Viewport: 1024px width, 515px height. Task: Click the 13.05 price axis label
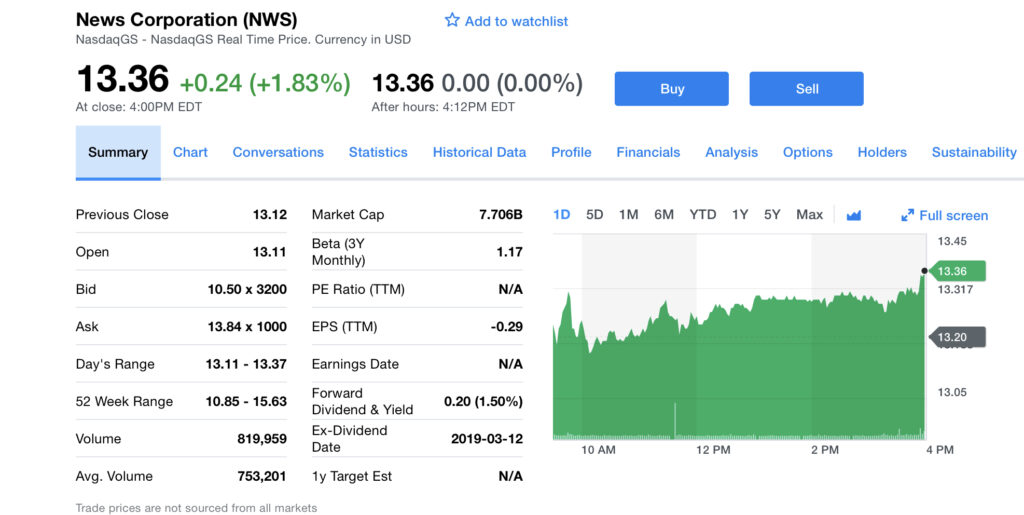coord(952,392)
